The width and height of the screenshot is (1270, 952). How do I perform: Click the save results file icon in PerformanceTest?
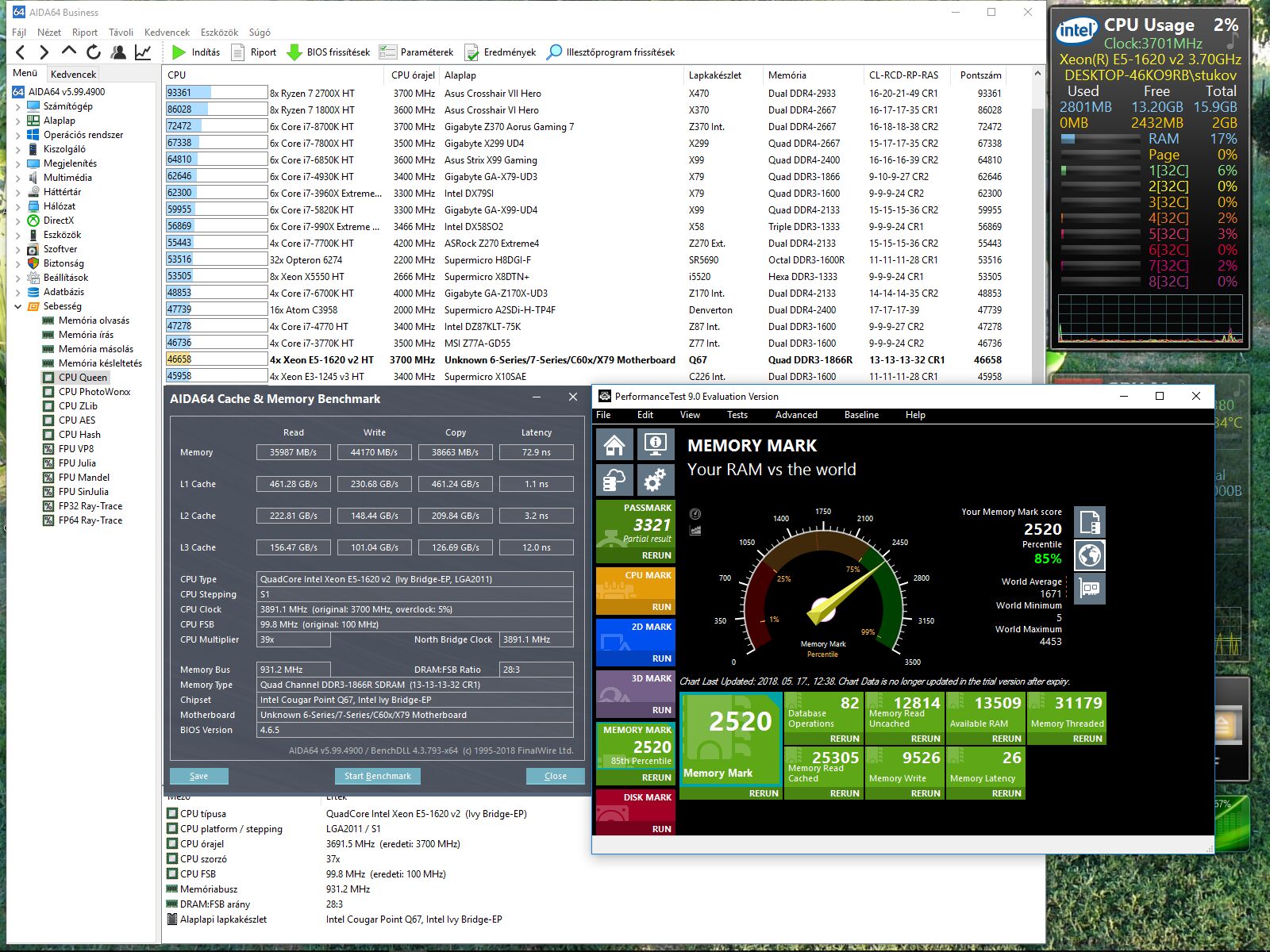tap(1090, 522)
